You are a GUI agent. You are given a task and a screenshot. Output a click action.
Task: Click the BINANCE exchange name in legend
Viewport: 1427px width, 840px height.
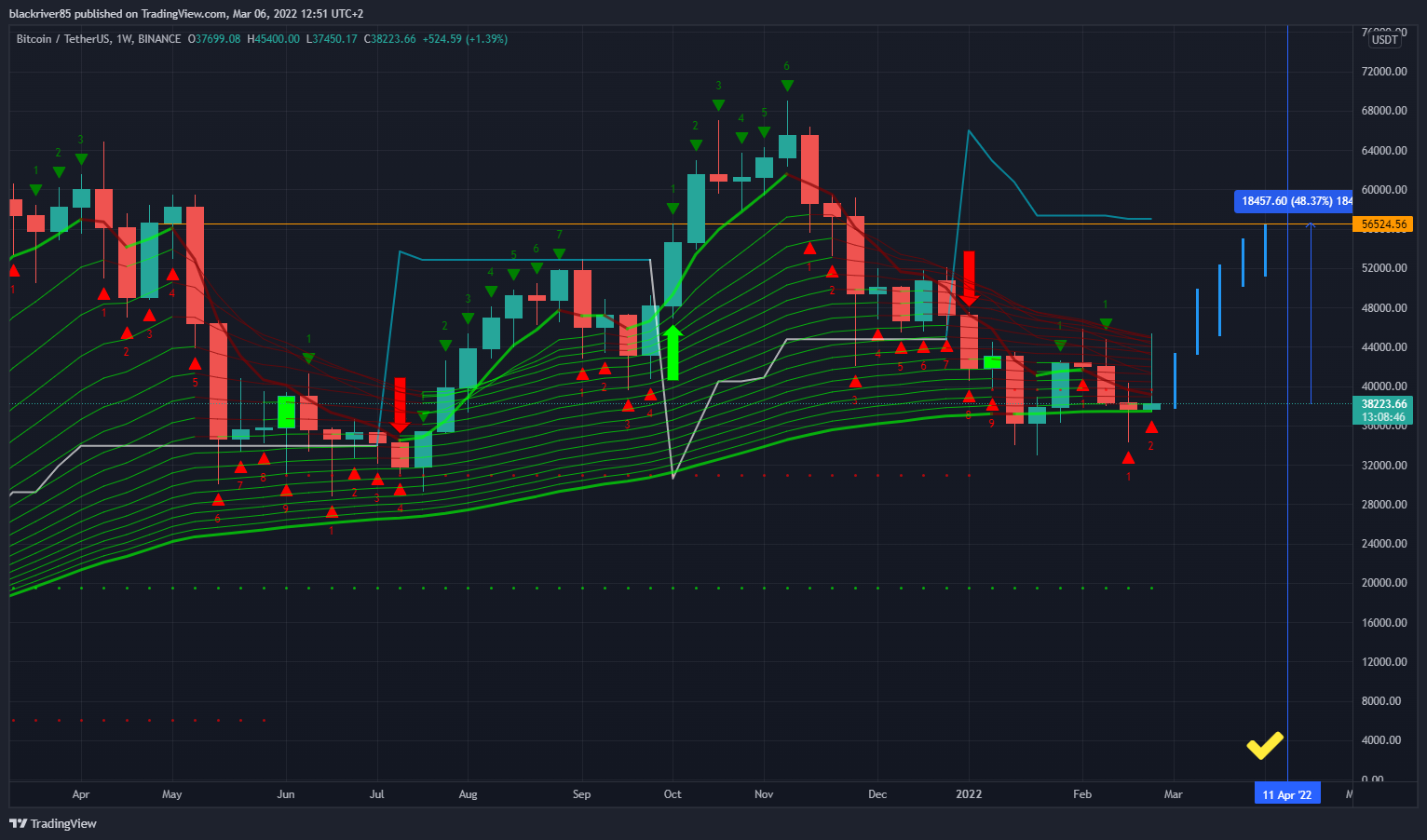(x=159, y=39)
